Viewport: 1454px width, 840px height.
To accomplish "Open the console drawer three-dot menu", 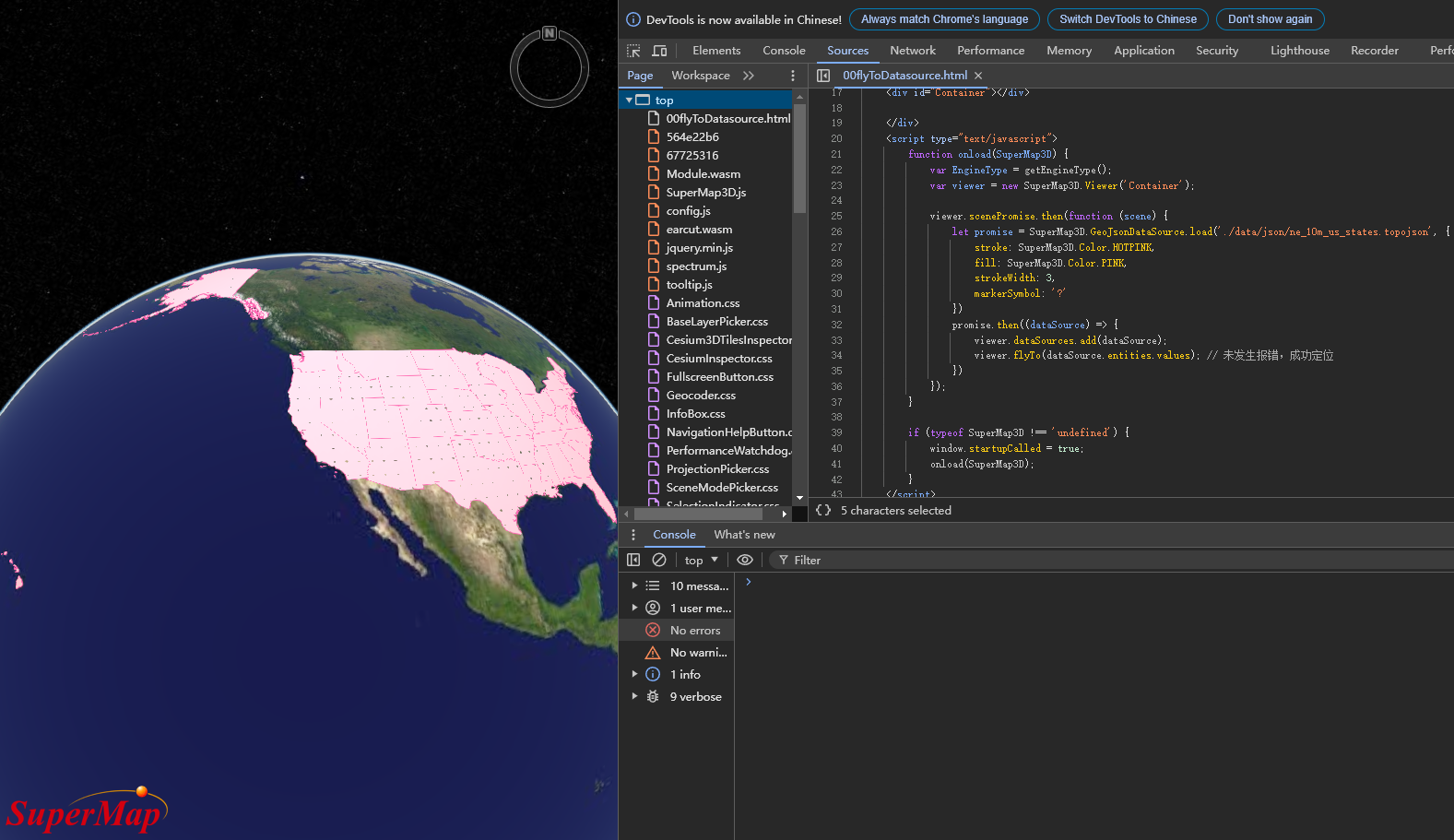I will coord(633,535).
